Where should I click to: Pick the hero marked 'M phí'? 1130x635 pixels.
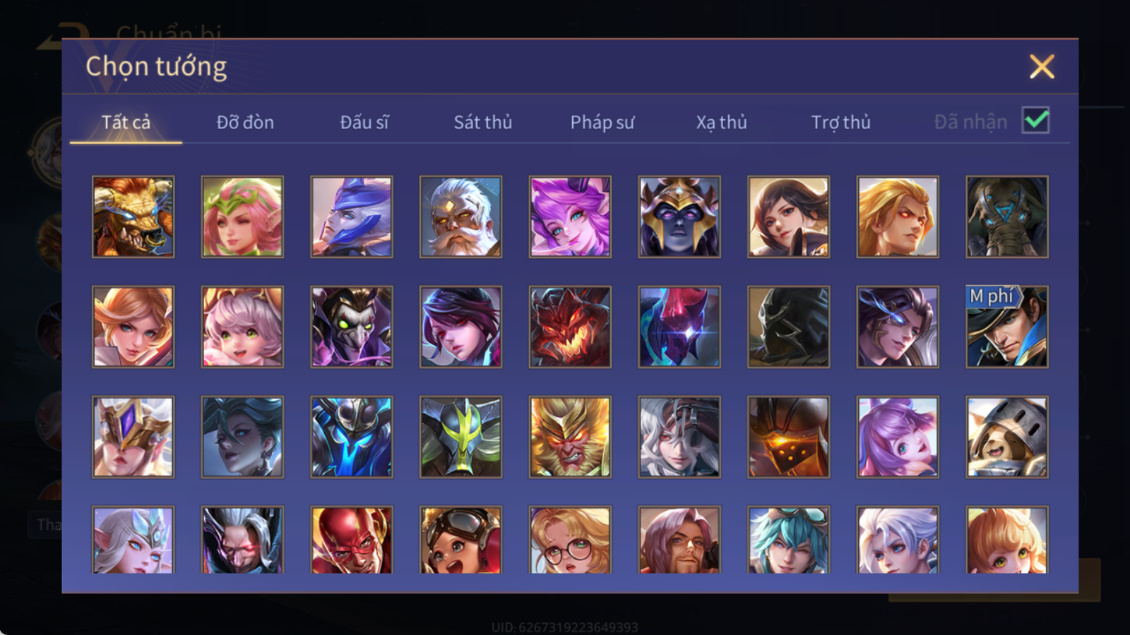pos(1007,327)
